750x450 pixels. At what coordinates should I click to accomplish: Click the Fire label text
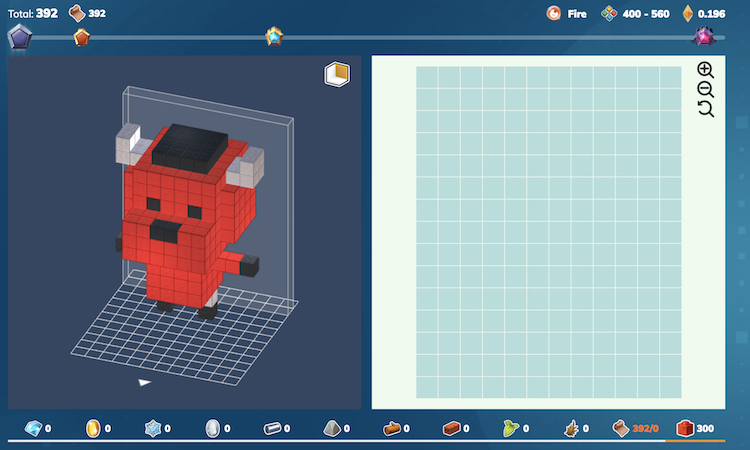pos(577,14)
